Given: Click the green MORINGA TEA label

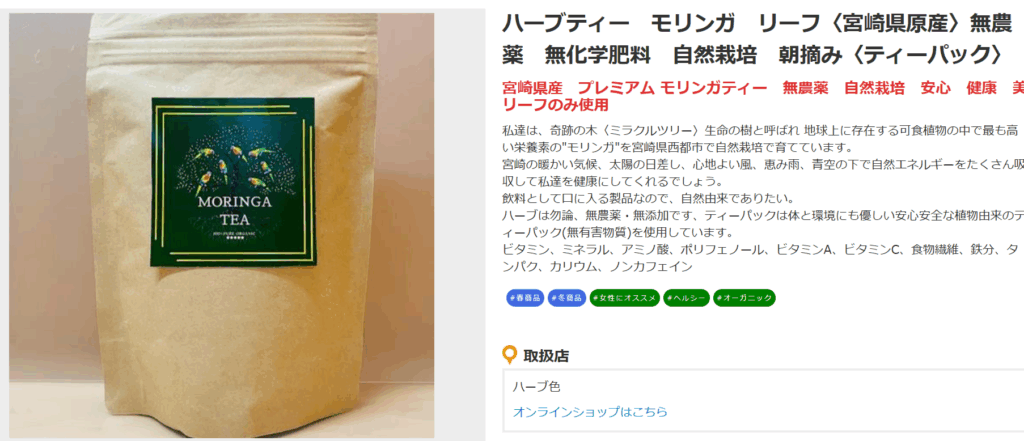Looking at the screenshot, I should point(234,182).
